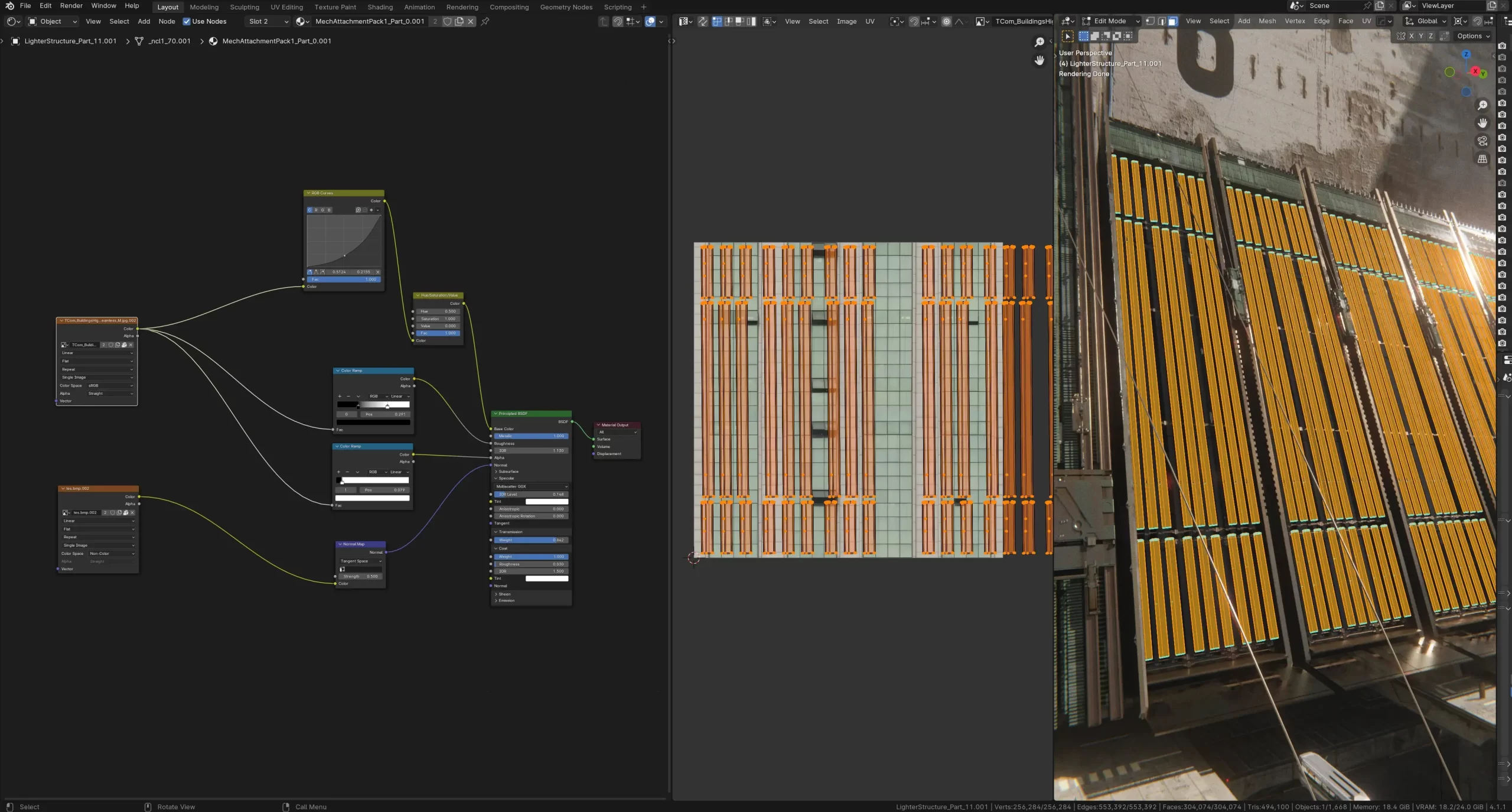Activate island select mode in UV editor
This screenshot has height=812, width=1512.
[750, 21]
